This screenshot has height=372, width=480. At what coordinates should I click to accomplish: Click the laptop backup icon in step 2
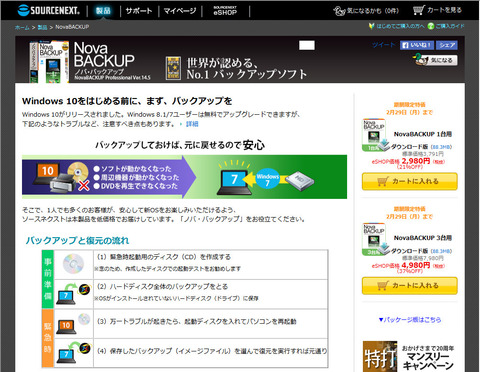[73, 294]
